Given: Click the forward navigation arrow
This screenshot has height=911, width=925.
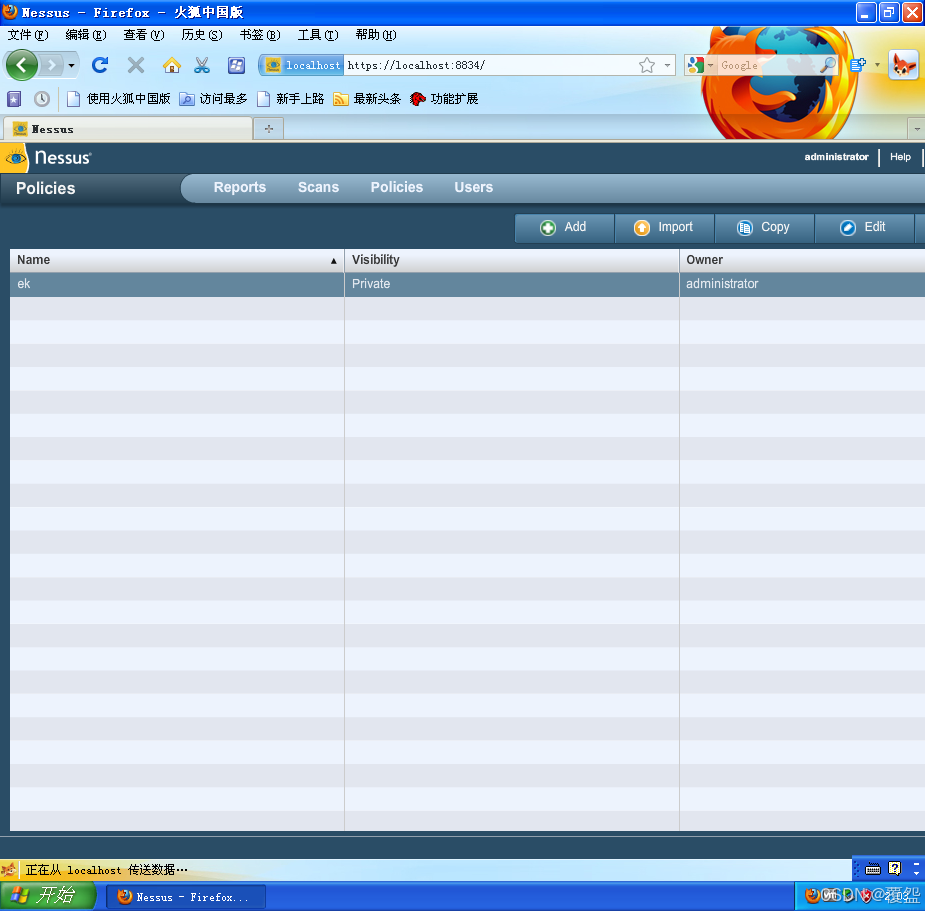Looking at the screenshot, I should click(52, 65).
